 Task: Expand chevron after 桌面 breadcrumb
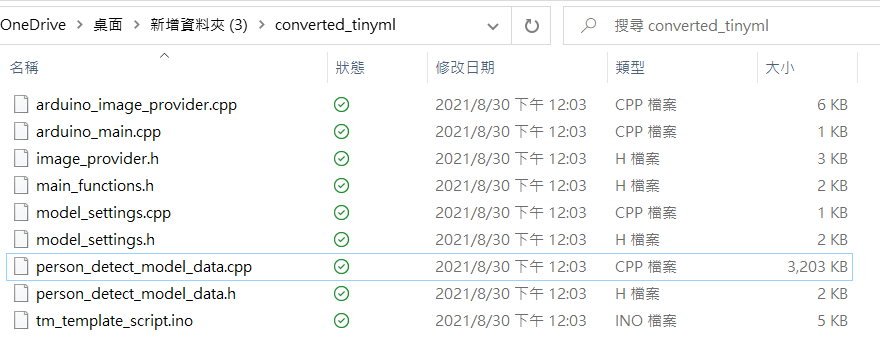(x=136, y=25)
